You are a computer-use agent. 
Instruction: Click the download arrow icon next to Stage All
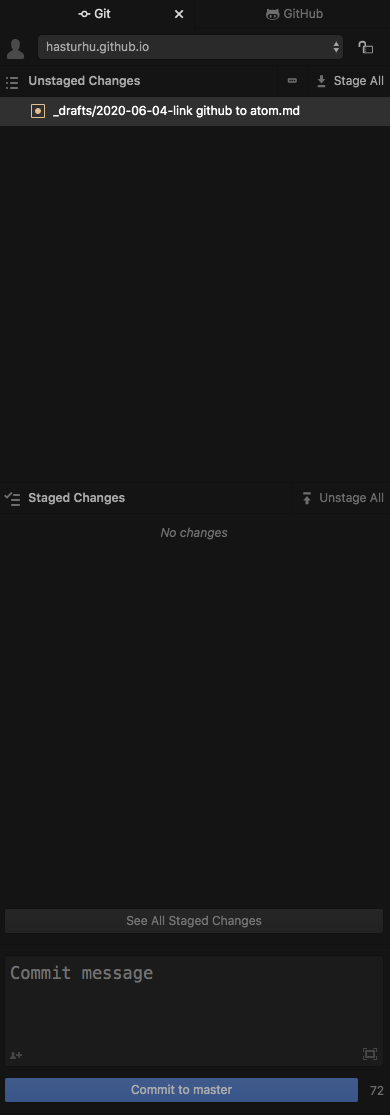[322, 81]
